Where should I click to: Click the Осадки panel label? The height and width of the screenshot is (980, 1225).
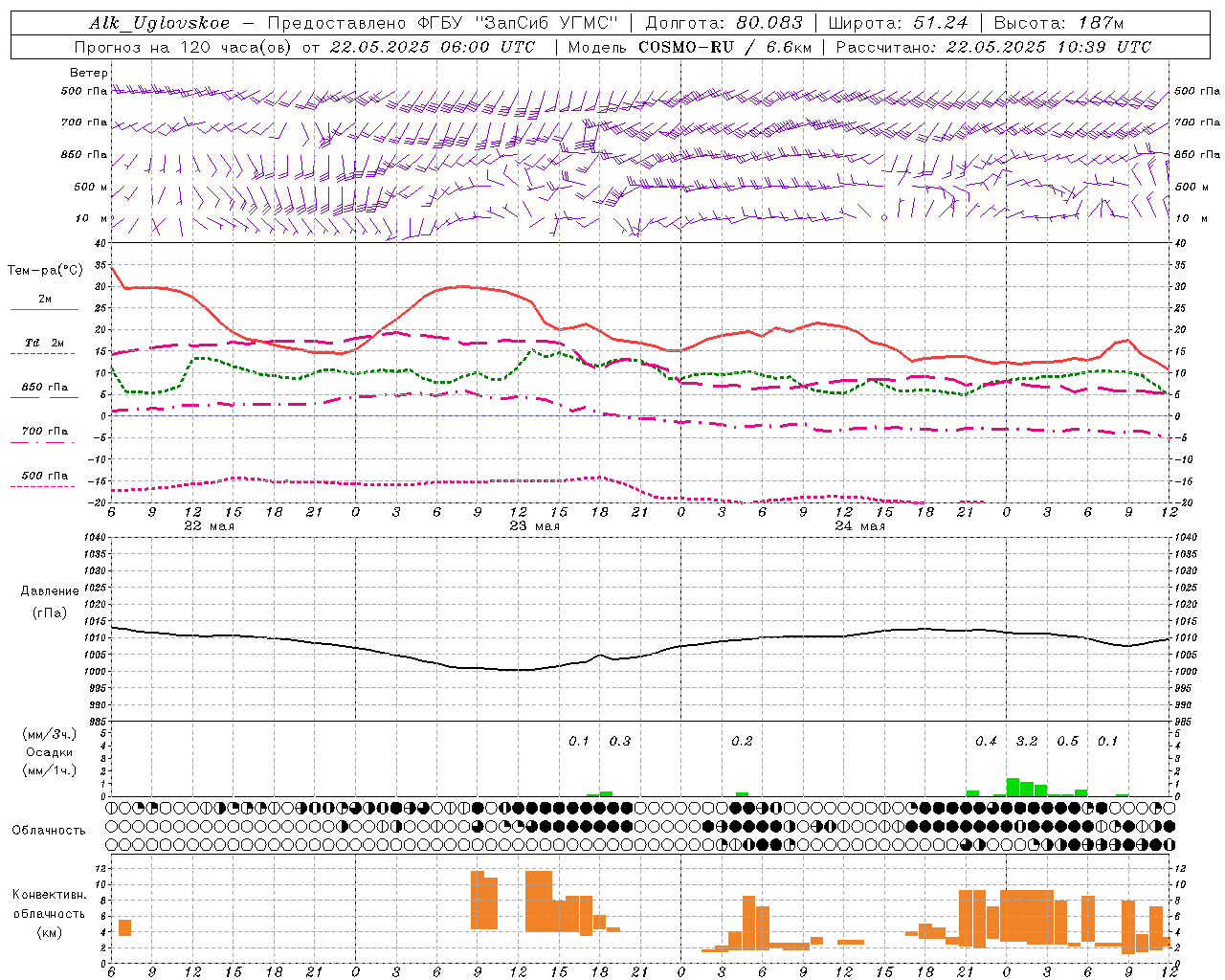(x=49, y=752)
